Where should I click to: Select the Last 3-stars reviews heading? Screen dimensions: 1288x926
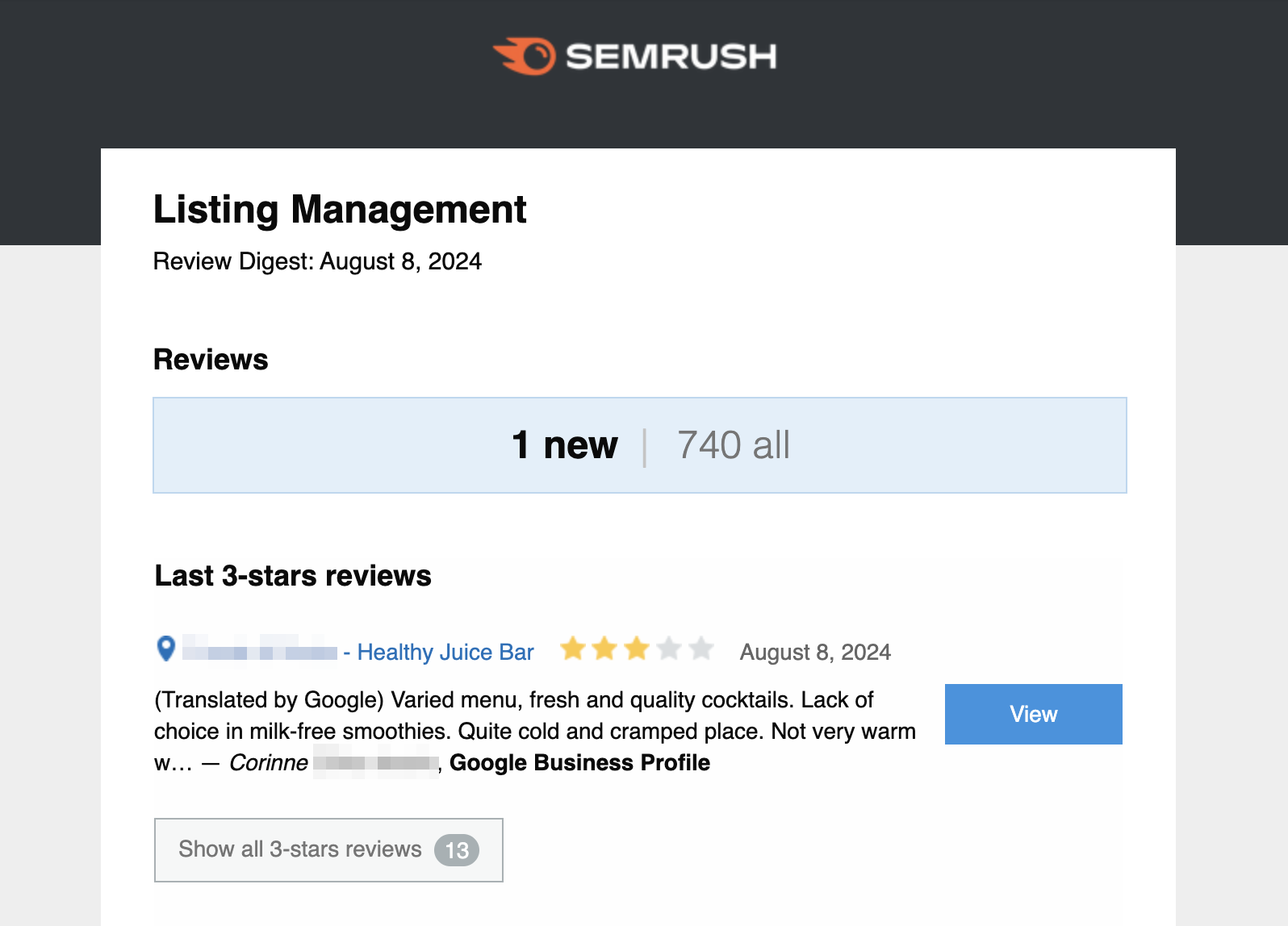point(292,575)
